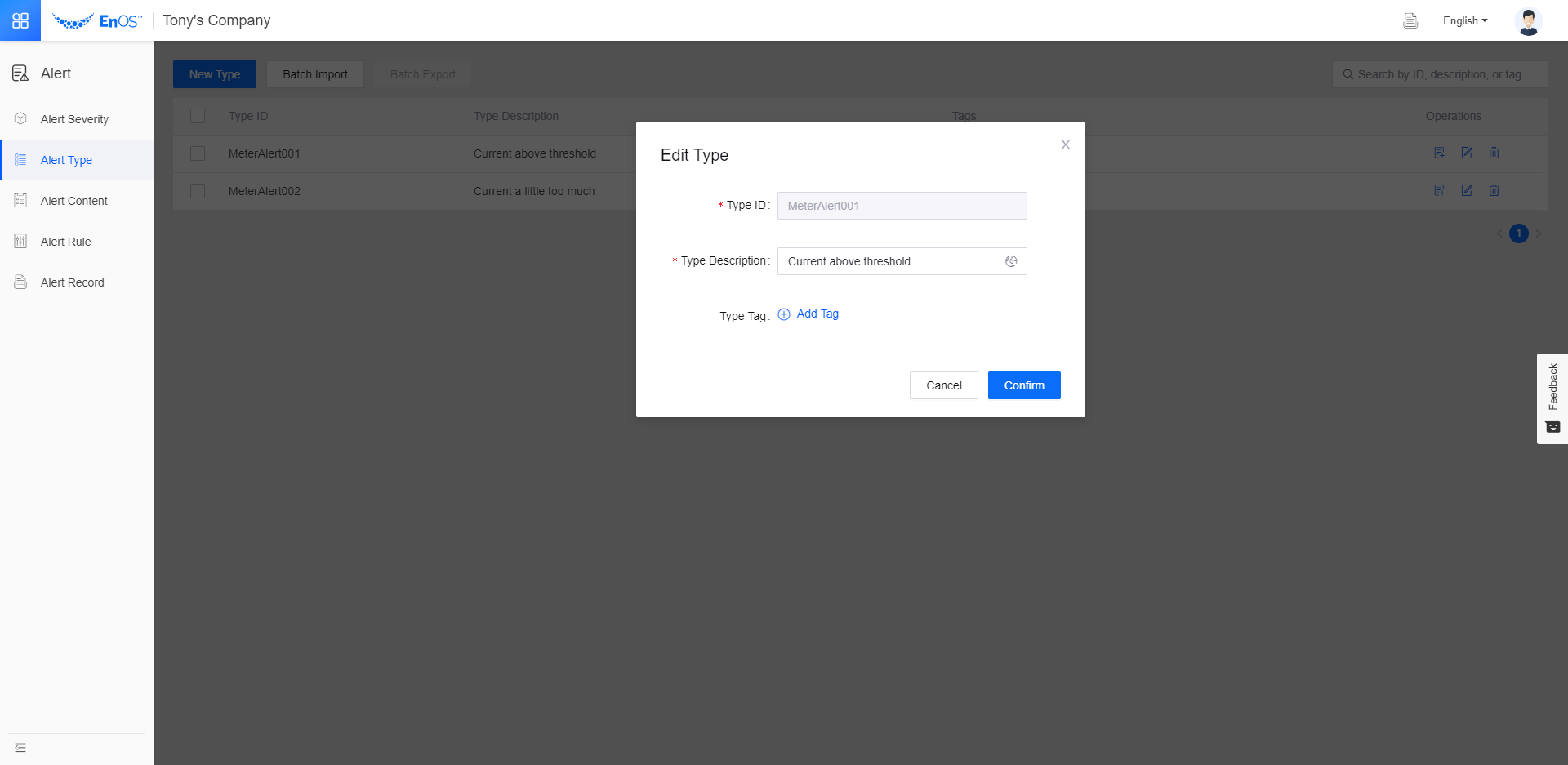
Task: Collapse the sidebar with bottom-left icon
Action: [x=20, y=748]
